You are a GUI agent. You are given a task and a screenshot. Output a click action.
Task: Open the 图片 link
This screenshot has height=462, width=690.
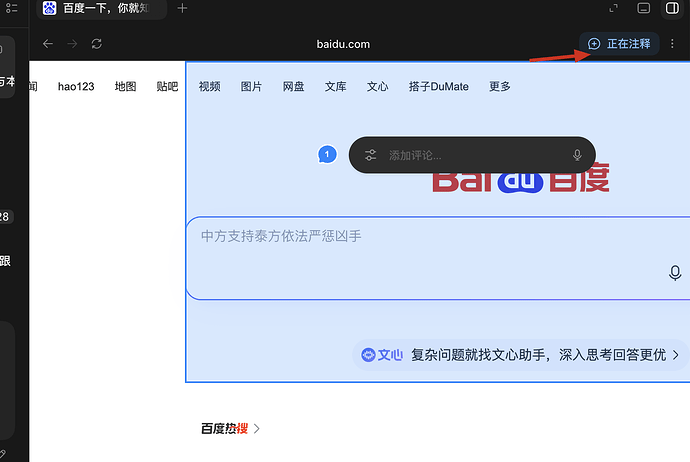(251, 86)
